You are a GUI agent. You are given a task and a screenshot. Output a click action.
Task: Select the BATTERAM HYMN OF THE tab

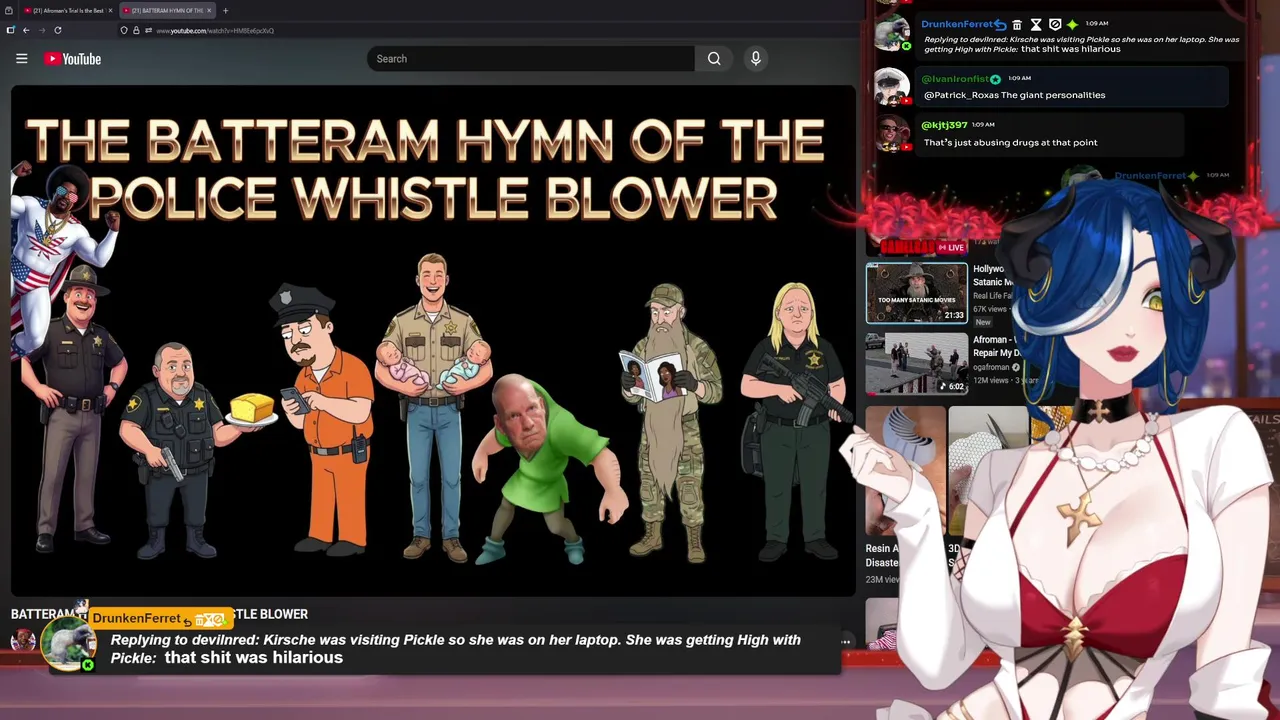[166, 10]
